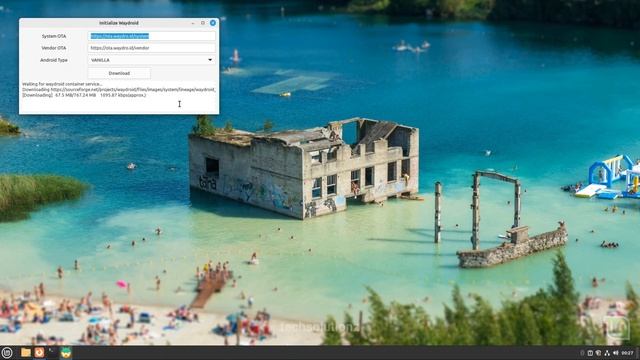
Task: Click the Vendor OTA label
Action: coord(54,48)
